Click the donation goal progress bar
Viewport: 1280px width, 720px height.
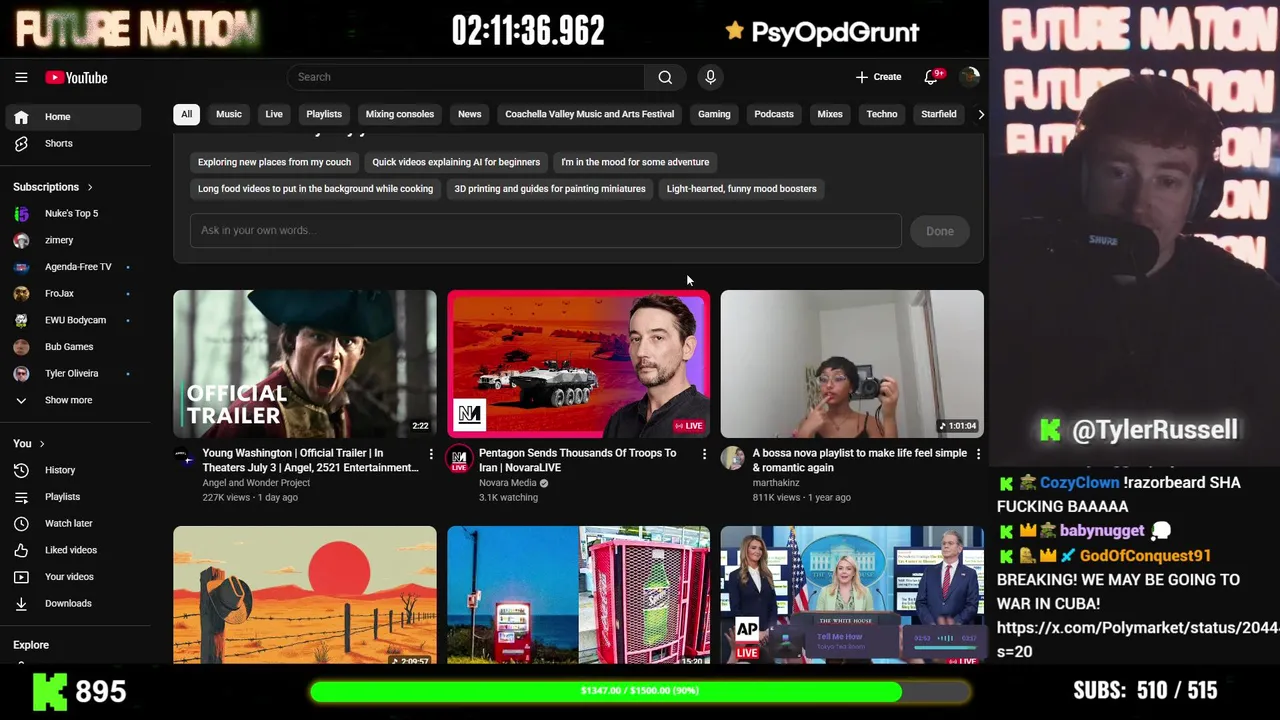640,691
